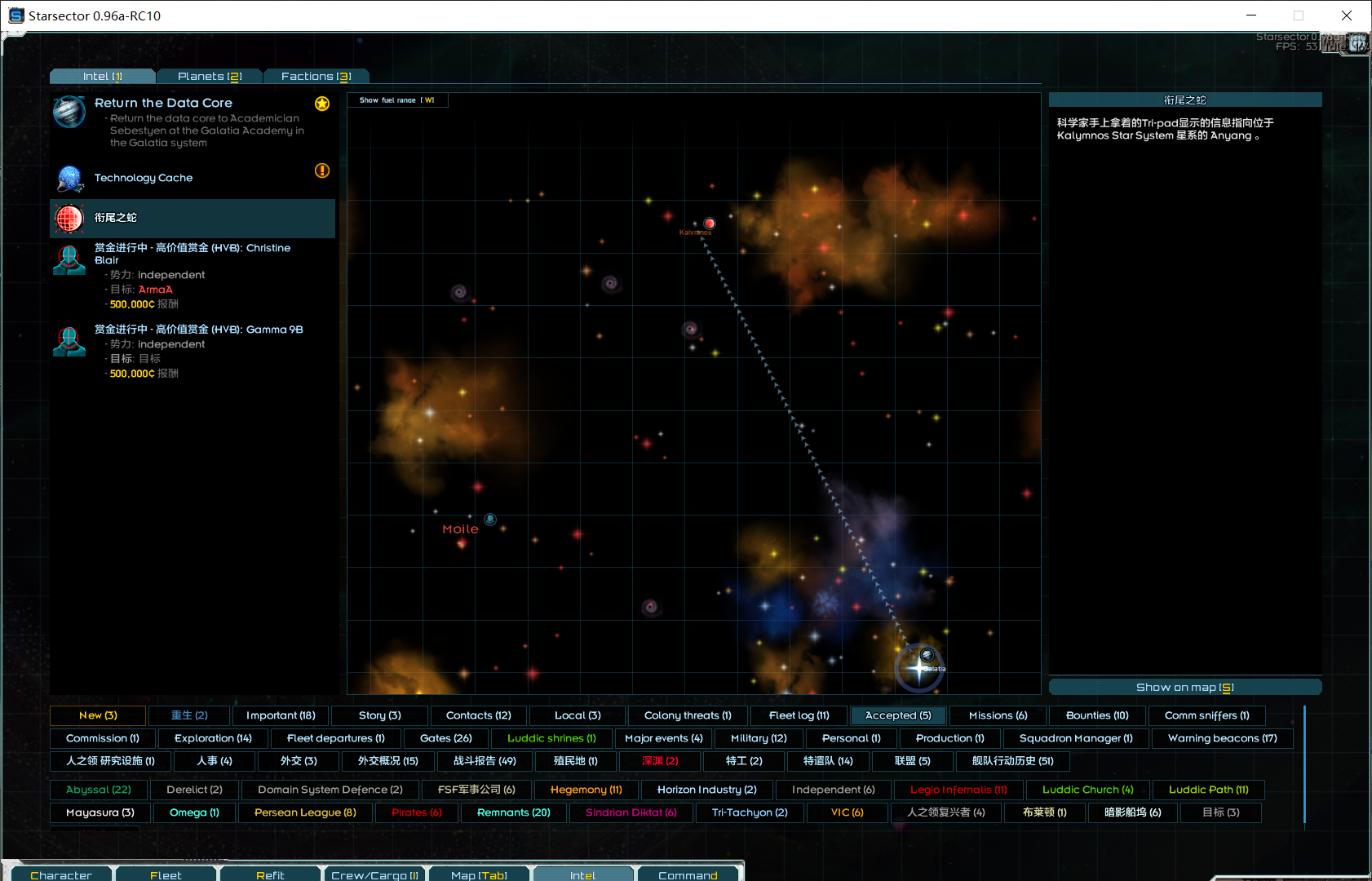The width and height of the screenshot is (1372, 881).
Task: Click the red grid sphere mission icon
Action: pyautogui.click(x=69, y=218)
